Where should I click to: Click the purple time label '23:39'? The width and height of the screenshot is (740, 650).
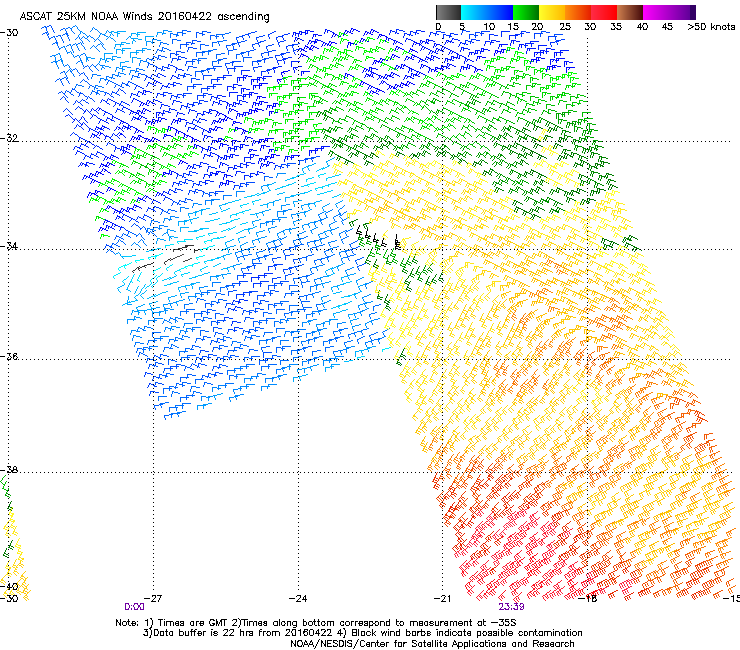tap(512, 607)
